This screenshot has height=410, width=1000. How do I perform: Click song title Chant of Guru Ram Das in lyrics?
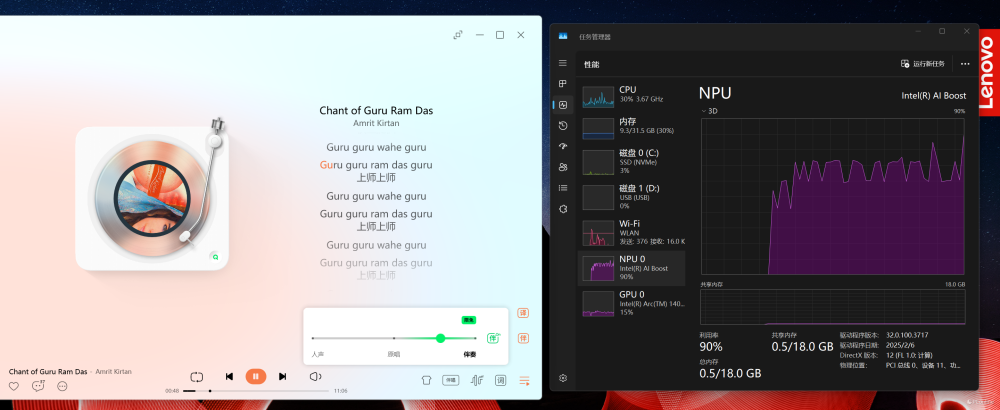click(376, 110)
